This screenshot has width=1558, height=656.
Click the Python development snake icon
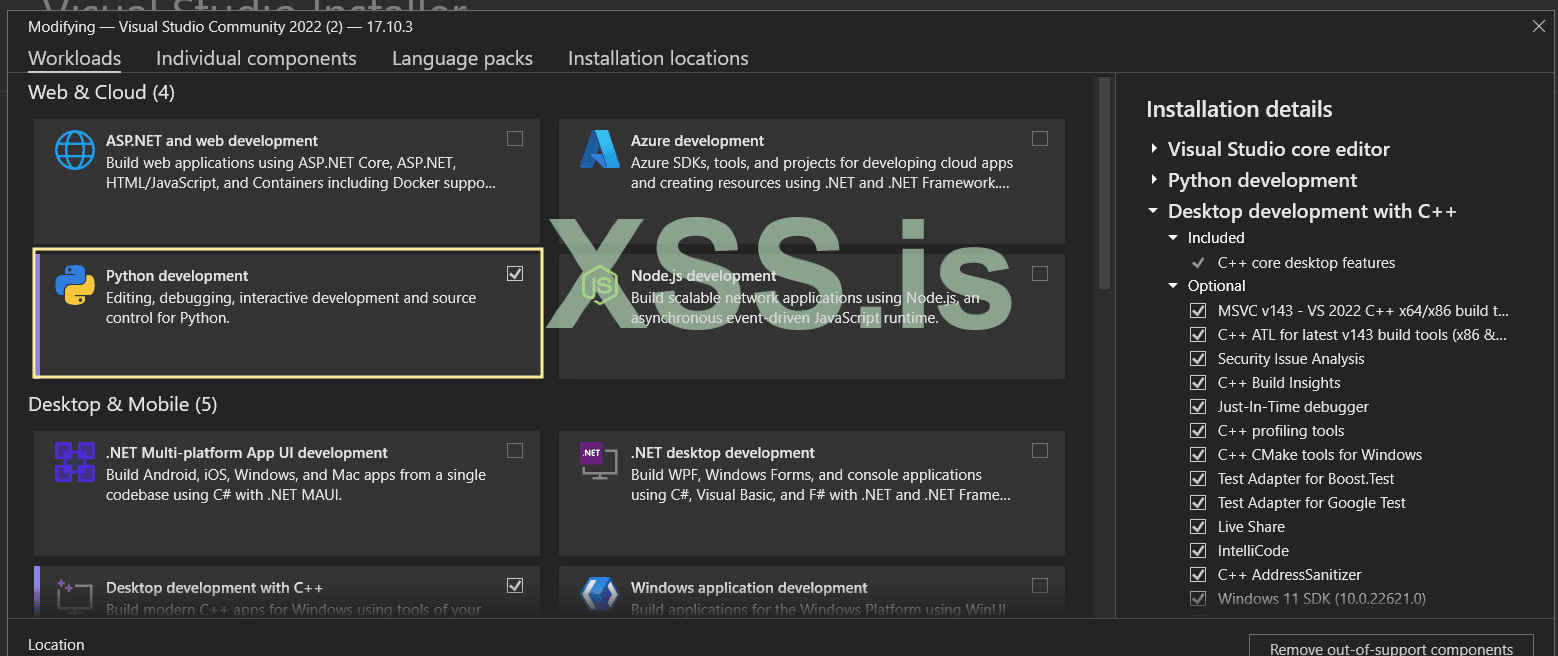point(74,285)
